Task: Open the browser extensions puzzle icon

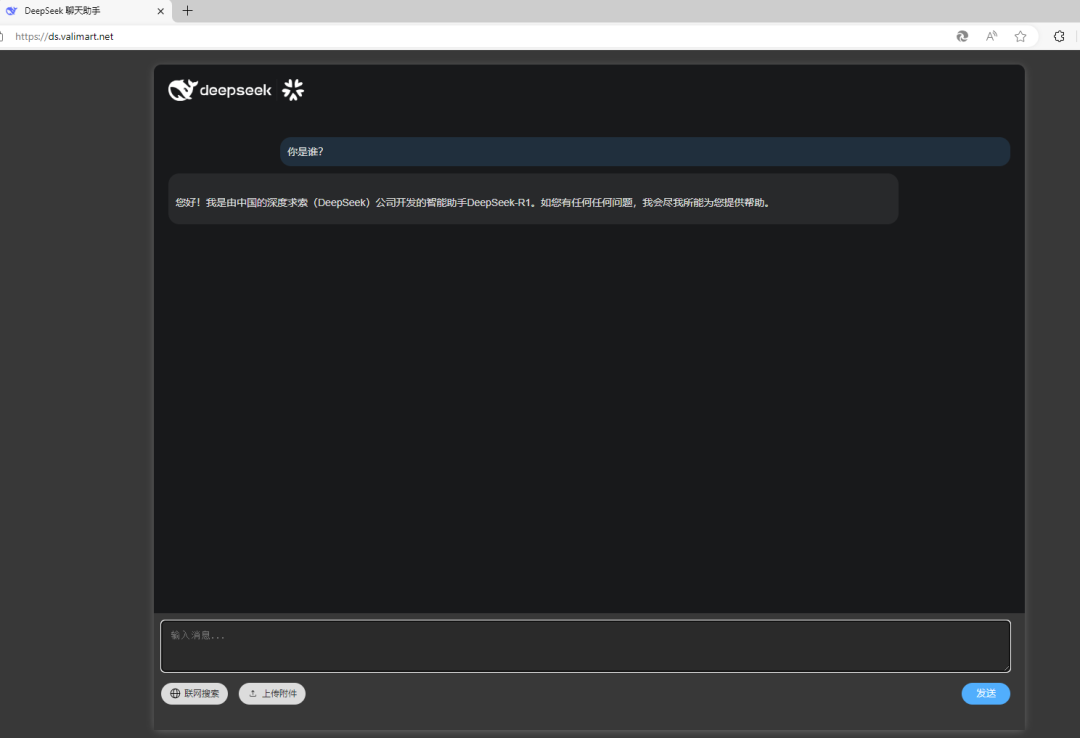Action: [1059, 37]
